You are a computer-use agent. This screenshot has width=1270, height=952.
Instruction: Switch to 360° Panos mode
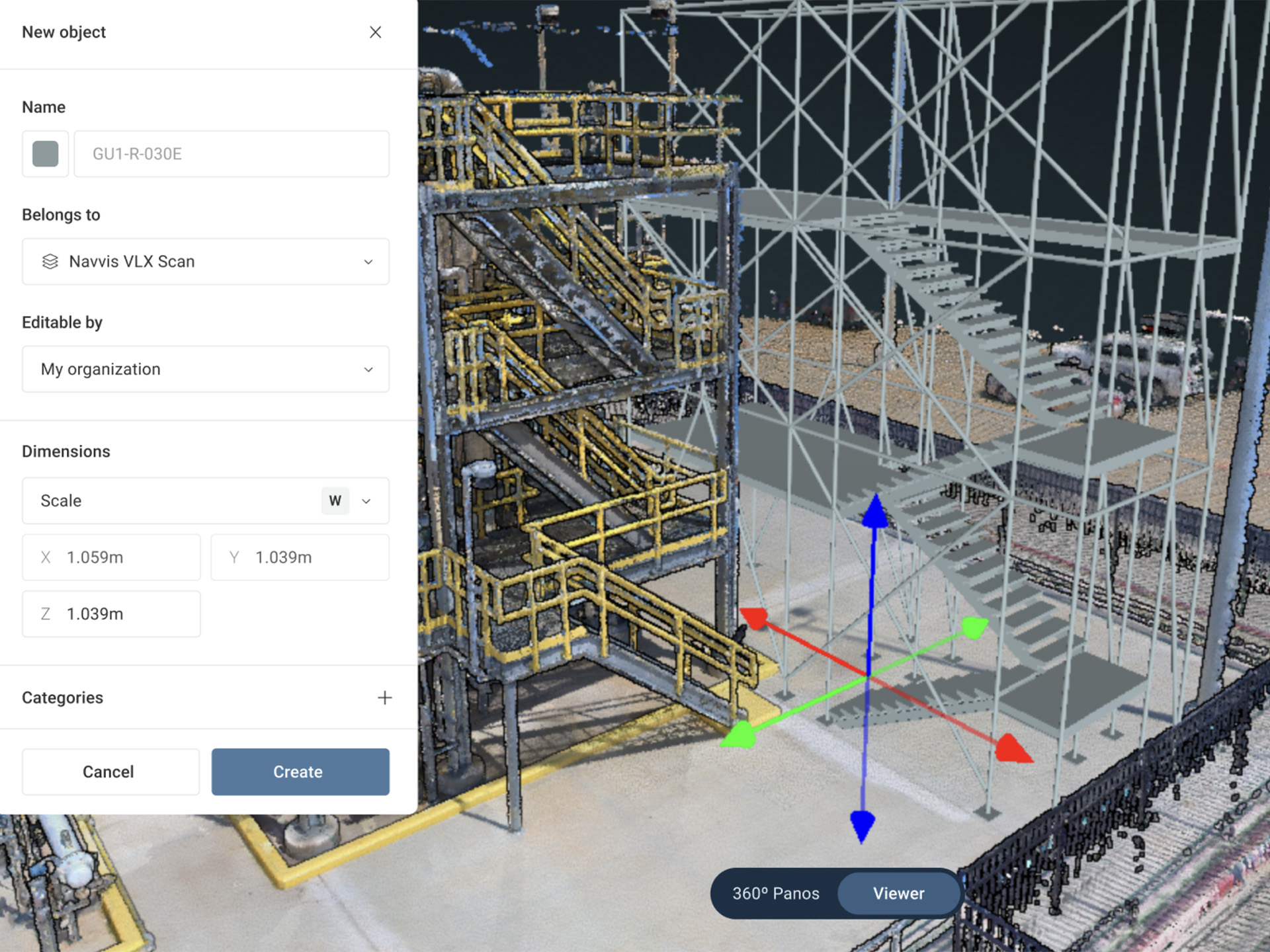click(x=775, y=893)
